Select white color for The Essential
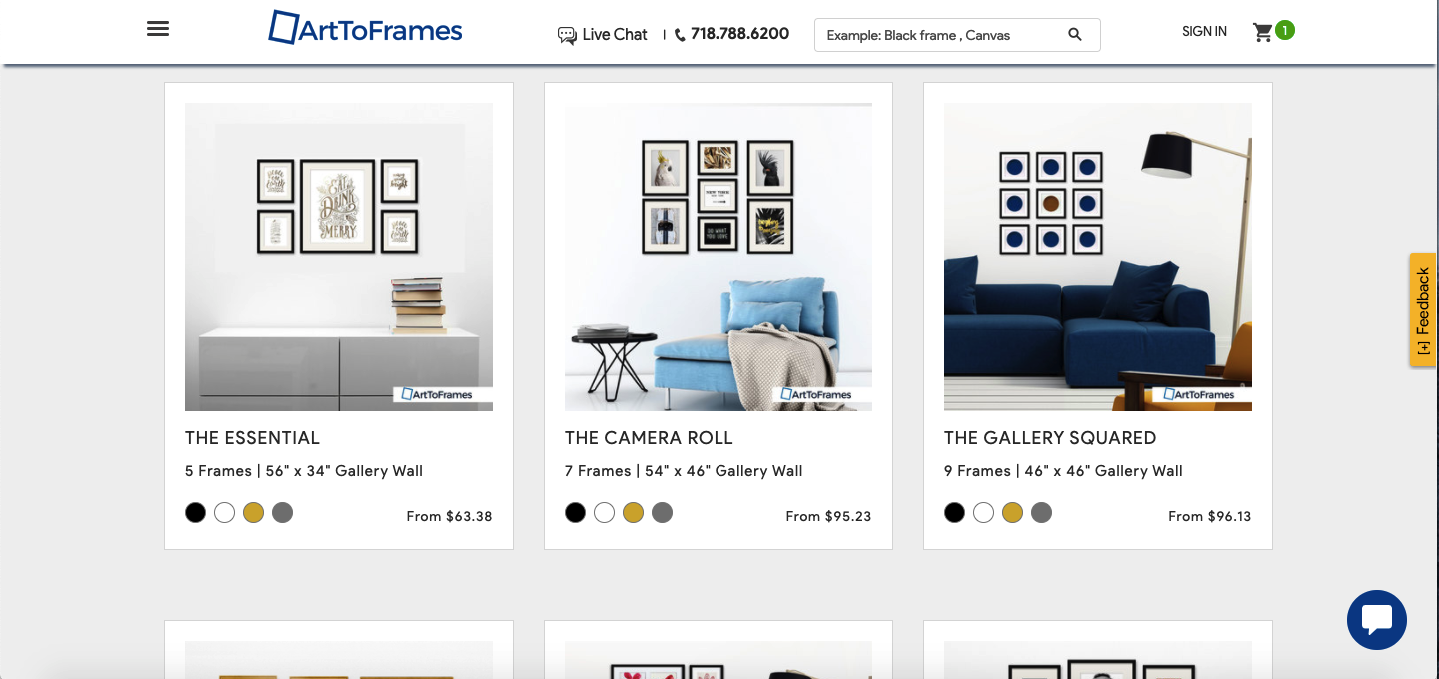 click(x=225, y=513)
